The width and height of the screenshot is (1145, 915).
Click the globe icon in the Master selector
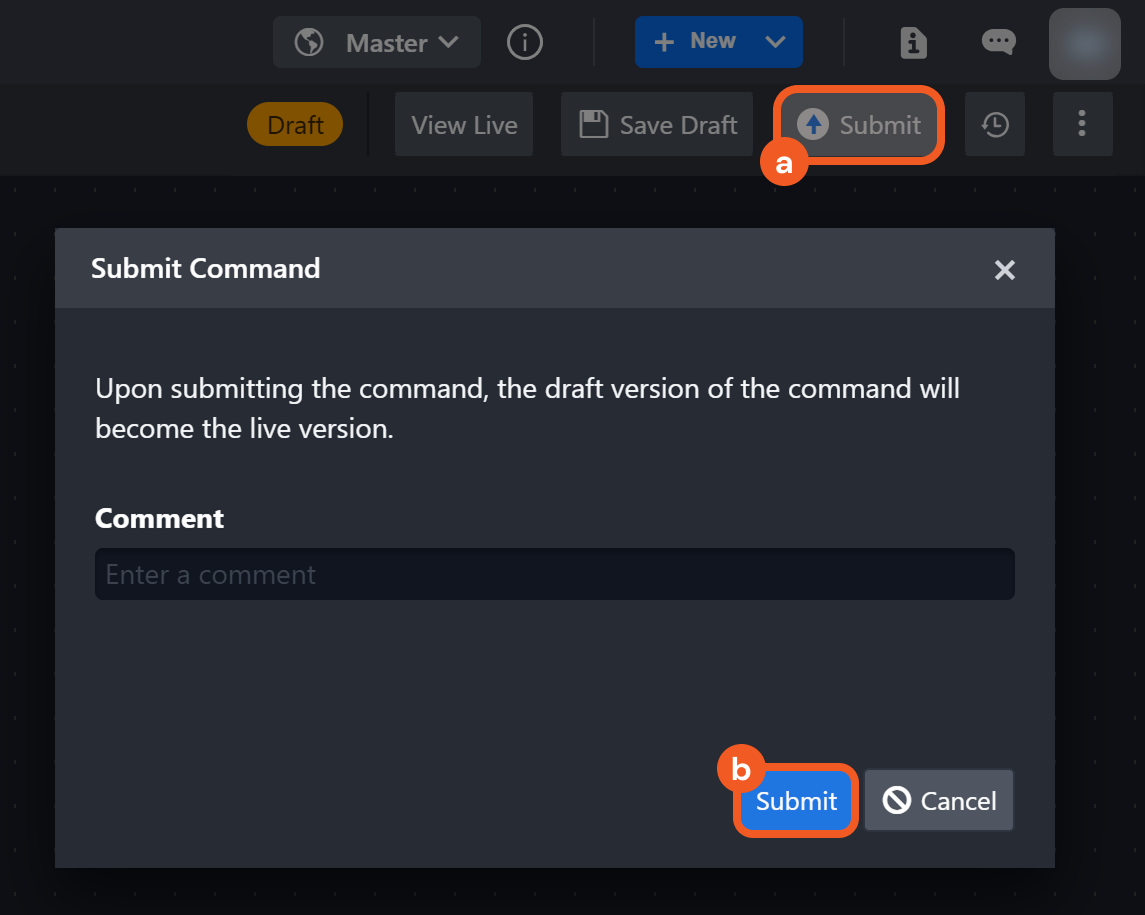(309, 43)
